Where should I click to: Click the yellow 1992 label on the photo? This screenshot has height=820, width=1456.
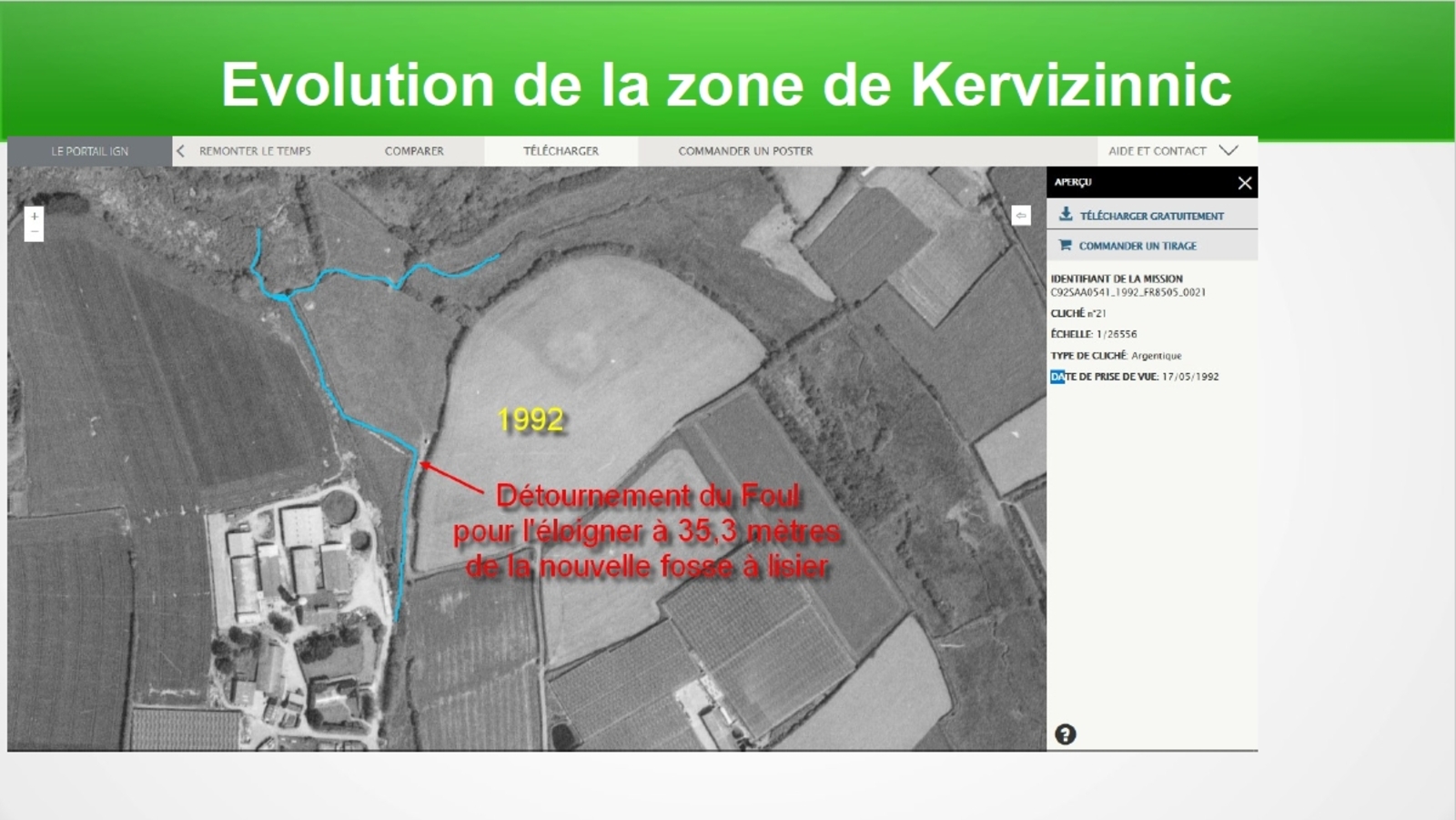531,420
